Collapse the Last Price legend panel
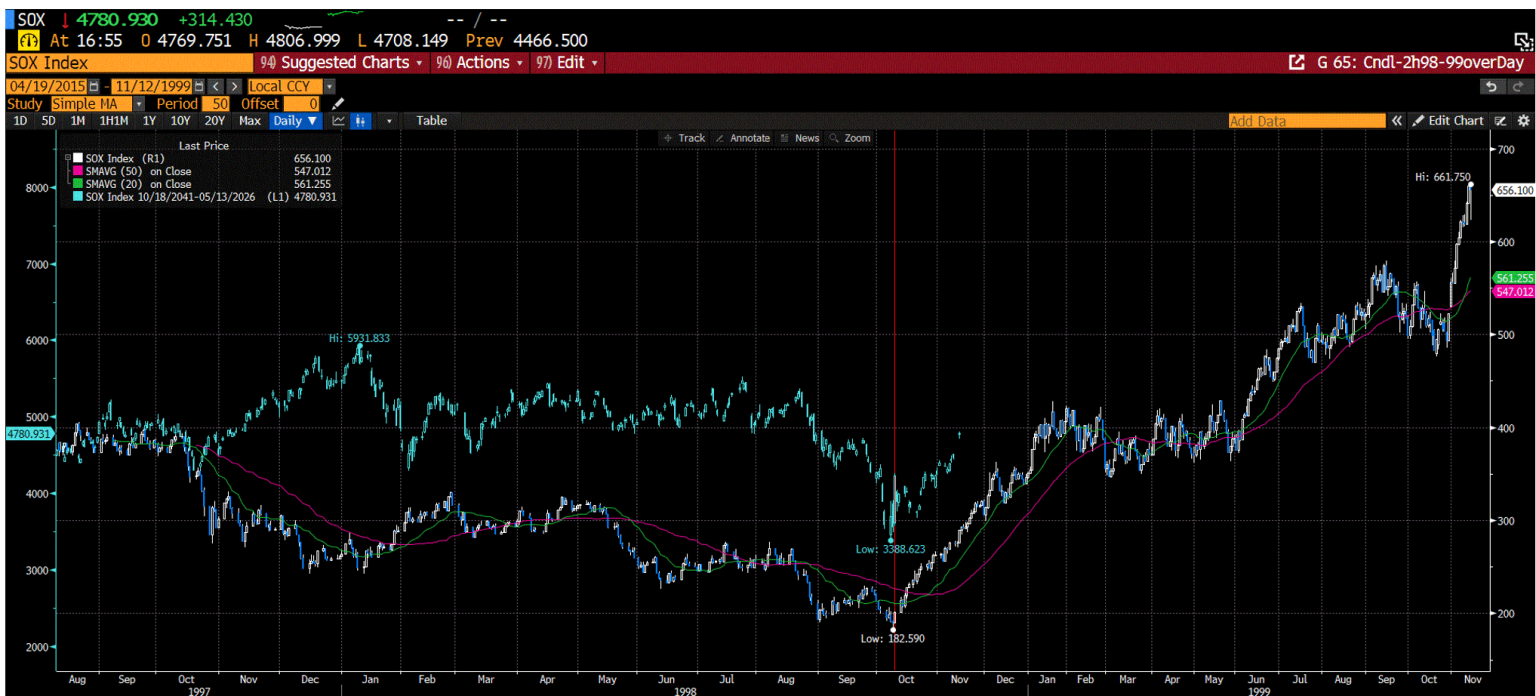The height and width of the screenshot is (696, 1536). pyautogui.click(x=68, y=158)
